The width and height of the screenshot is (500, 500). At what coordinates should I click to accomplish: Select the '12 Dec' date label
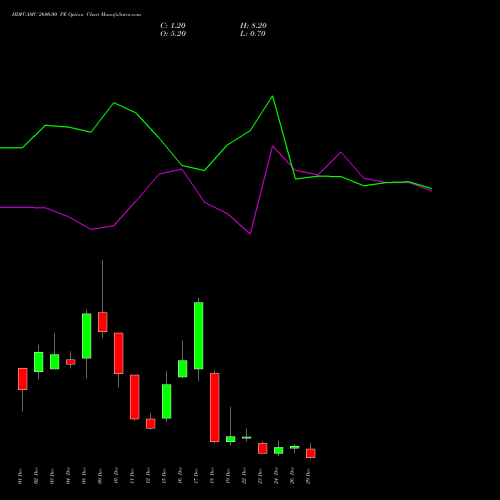pyautogui.click(x=148, y=476)
